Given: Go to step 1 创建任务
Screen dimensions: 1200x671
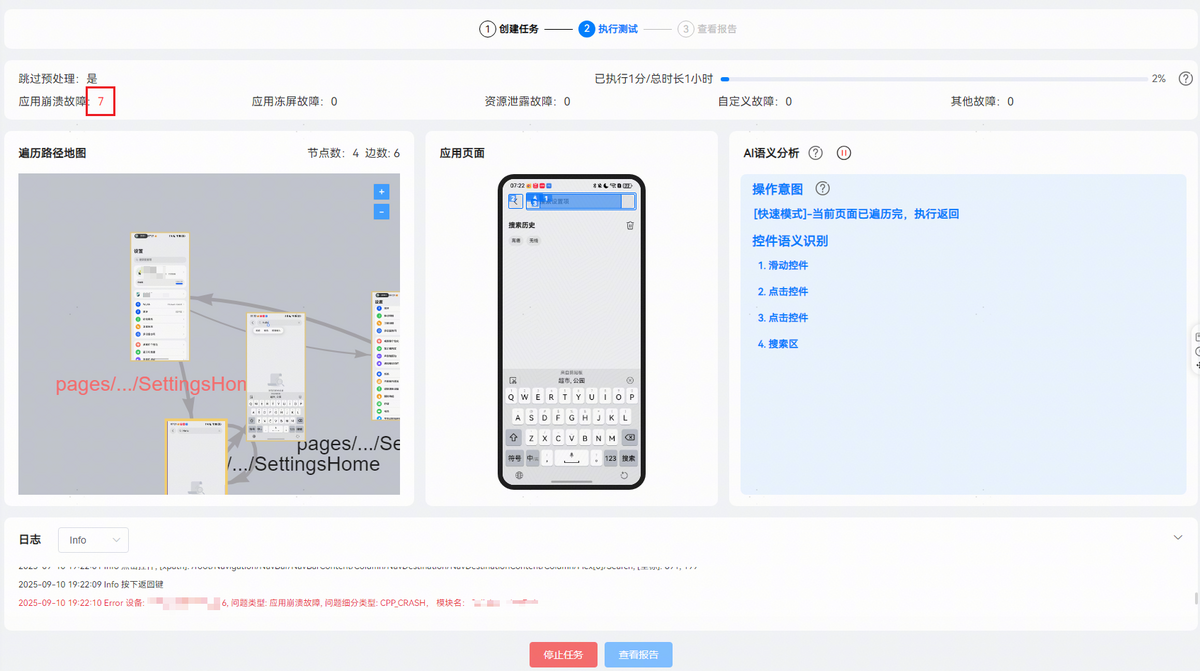Looking at the screenshot, I should (509, 29).
